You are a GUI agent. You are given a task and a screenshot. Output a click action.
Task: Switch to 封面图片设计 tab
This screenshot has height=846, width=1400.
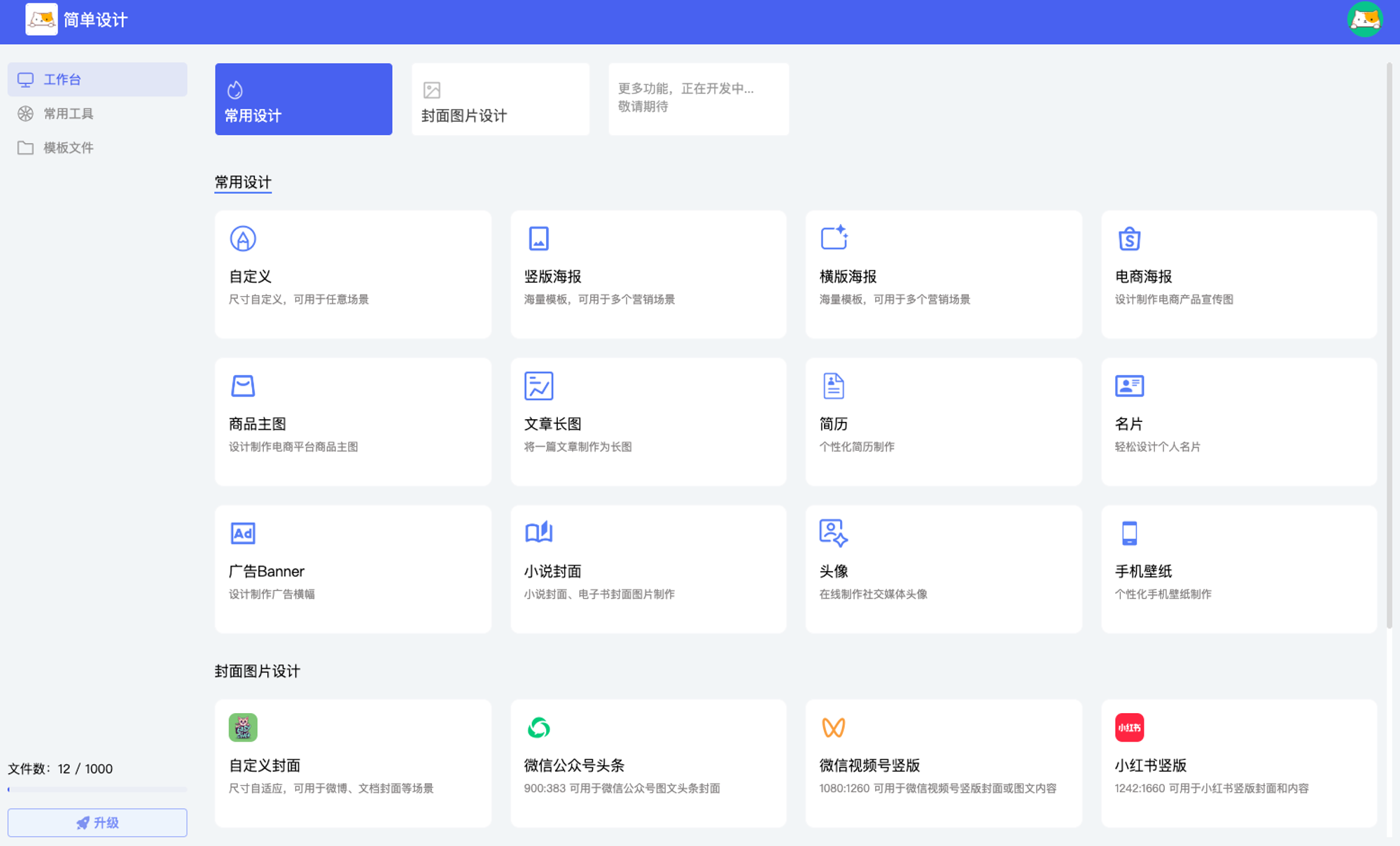pos(500,99)
